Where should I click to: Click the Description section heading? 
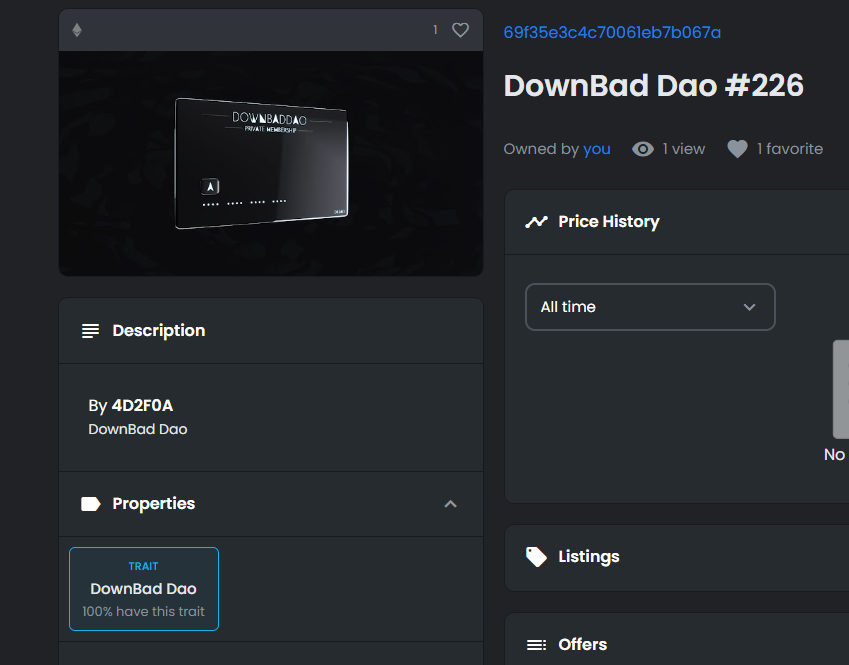pos(159,331)
